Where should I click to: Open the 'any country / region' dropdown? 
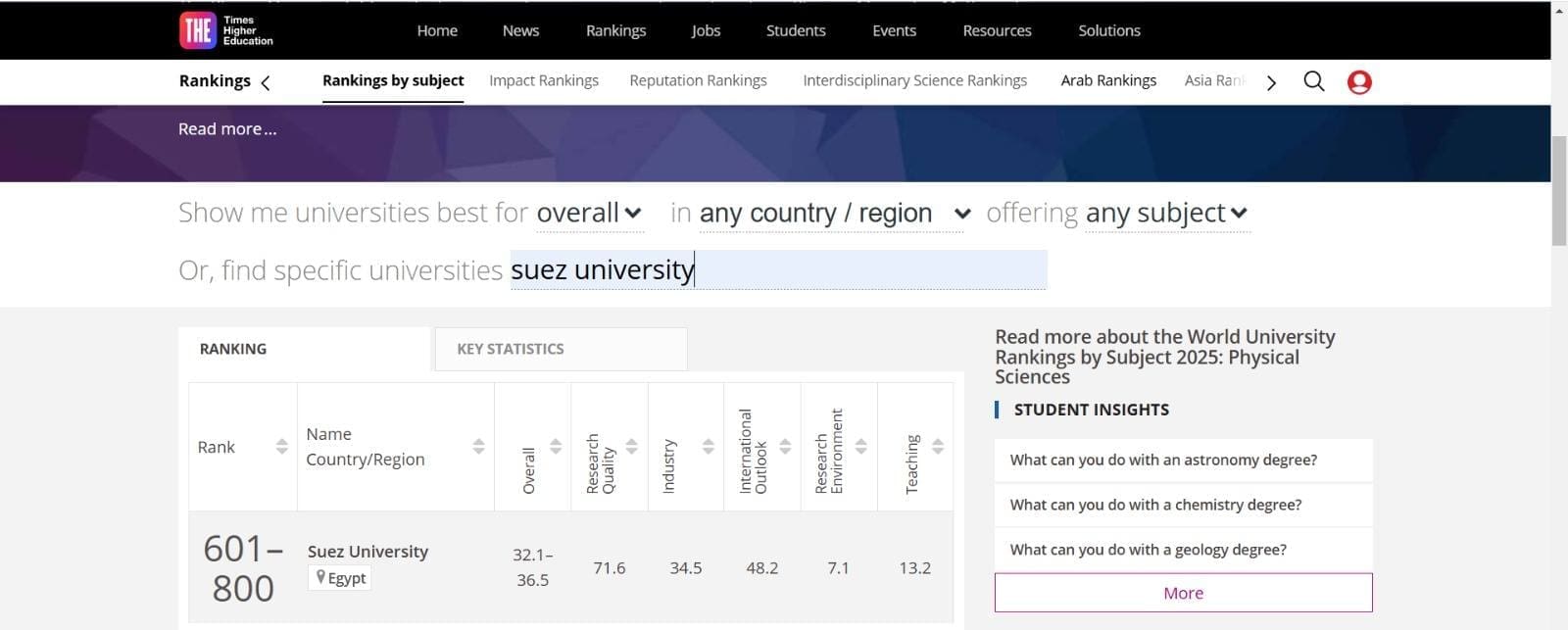pos(836,213)
